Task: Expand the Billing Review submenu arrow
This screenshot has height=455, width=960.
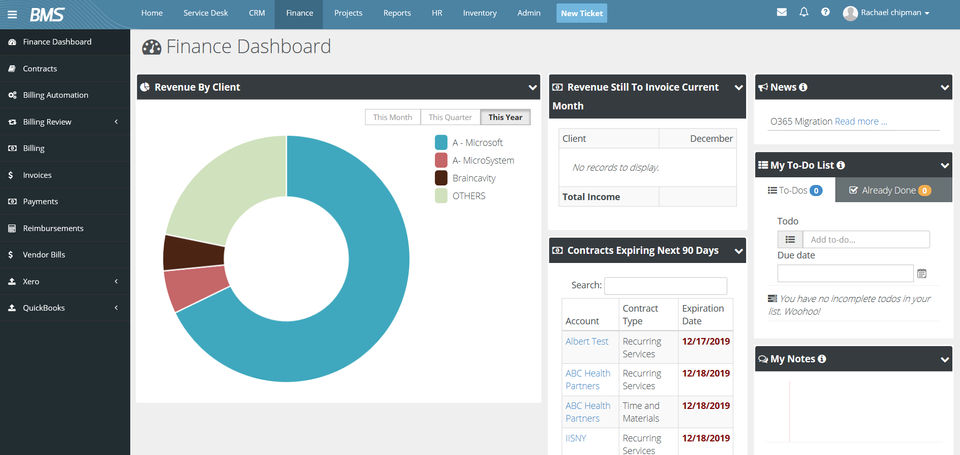Action: pos(116,122)
